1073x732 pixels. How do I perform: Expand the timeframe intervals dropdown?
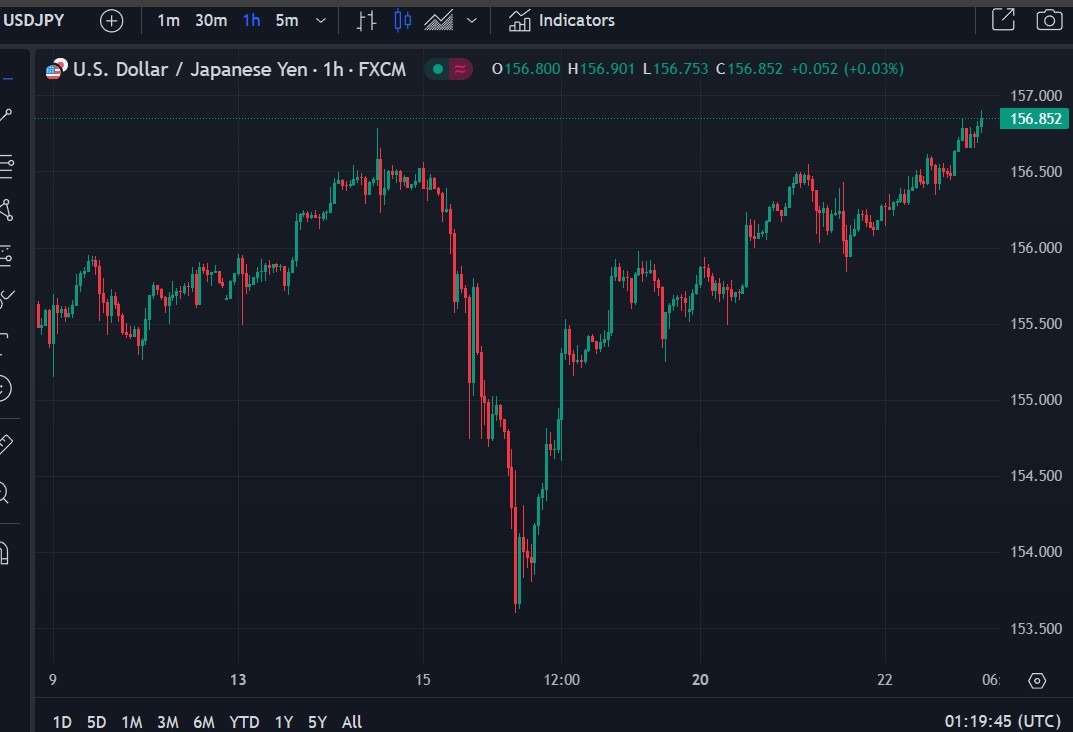(320, 21)
